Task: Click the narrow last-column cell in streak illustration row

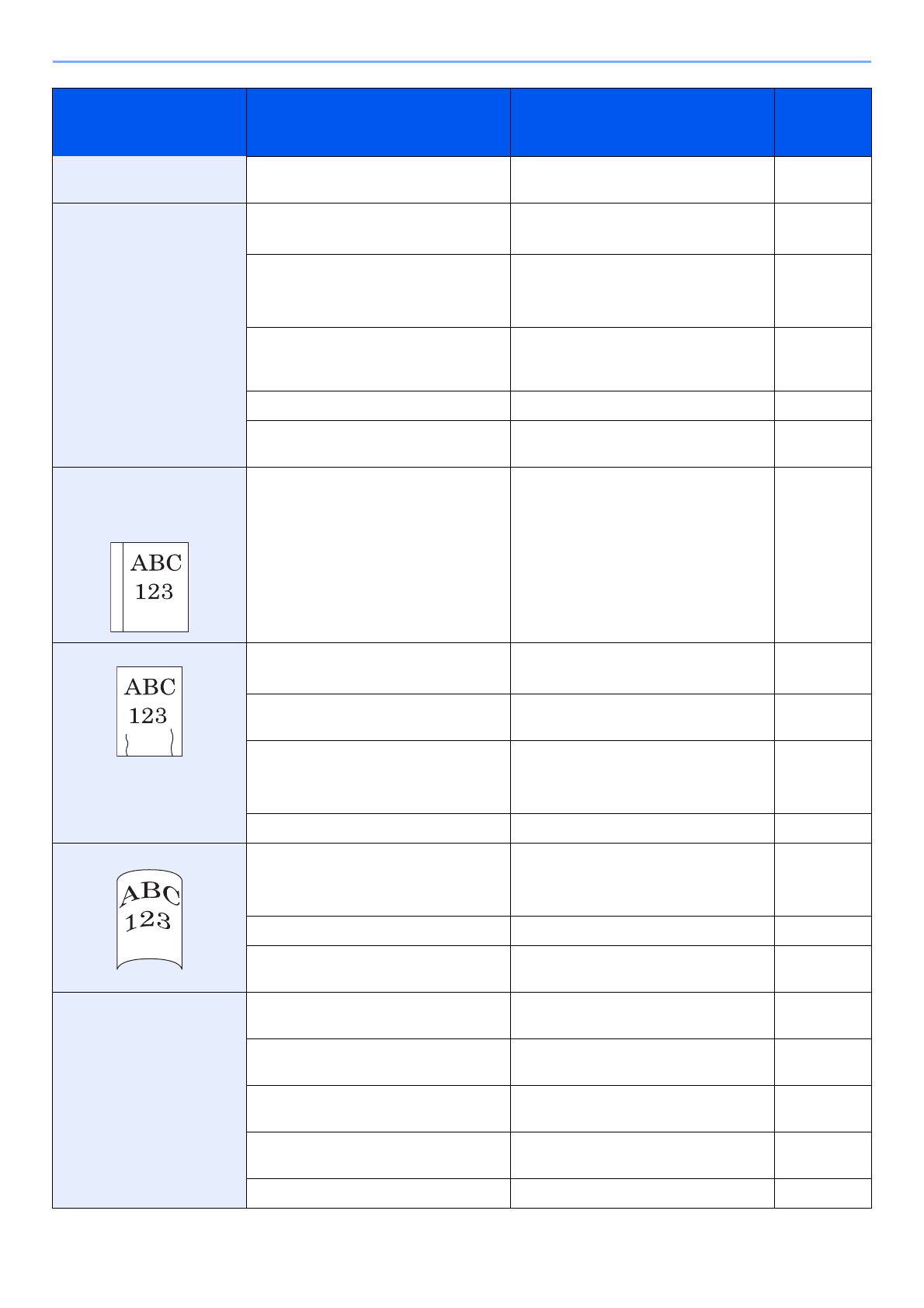Action: point(823,555)
